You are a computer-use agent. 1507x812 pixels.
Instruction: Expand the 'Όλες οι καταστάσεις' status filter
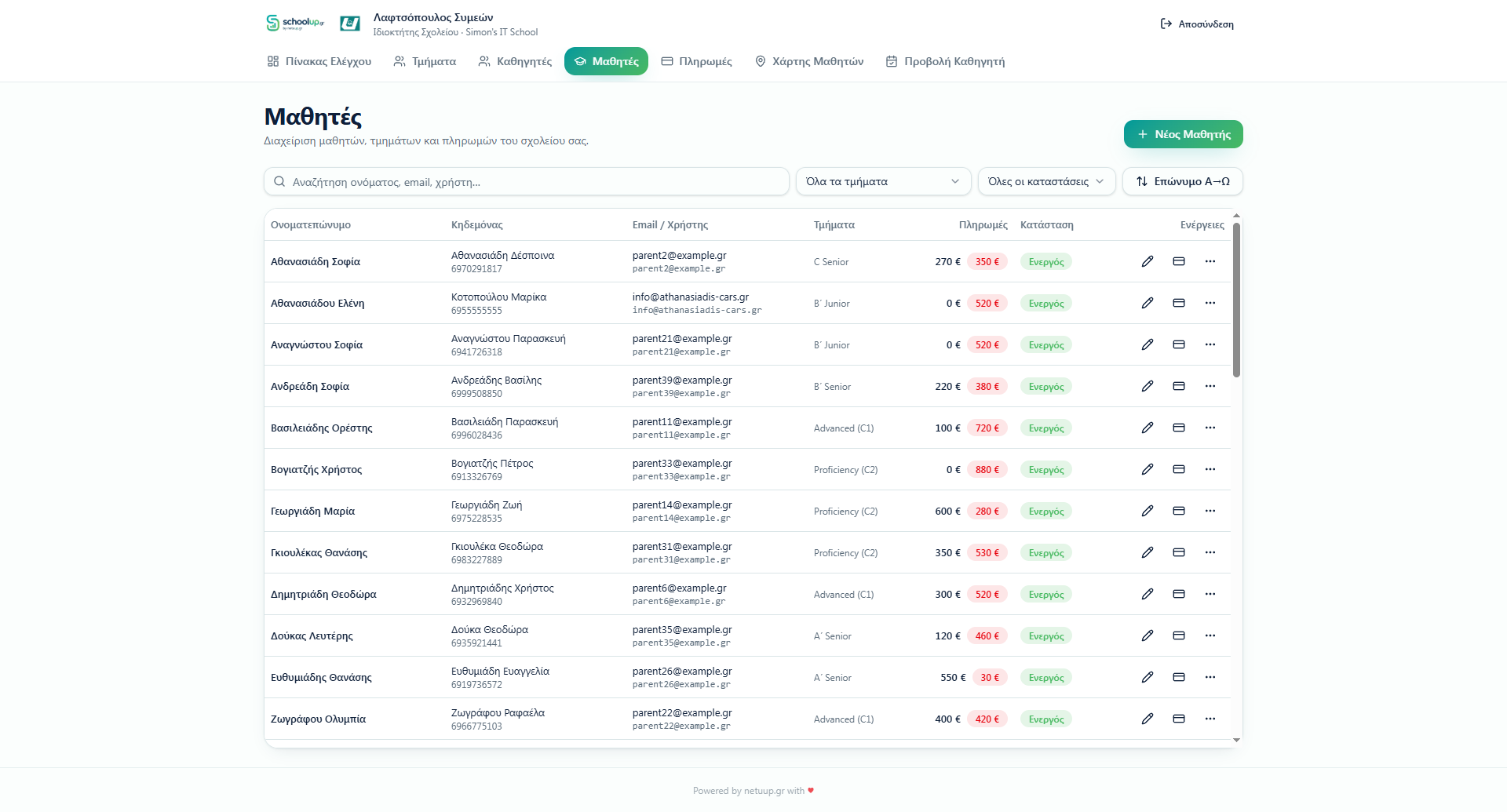tap(1047, 181)
